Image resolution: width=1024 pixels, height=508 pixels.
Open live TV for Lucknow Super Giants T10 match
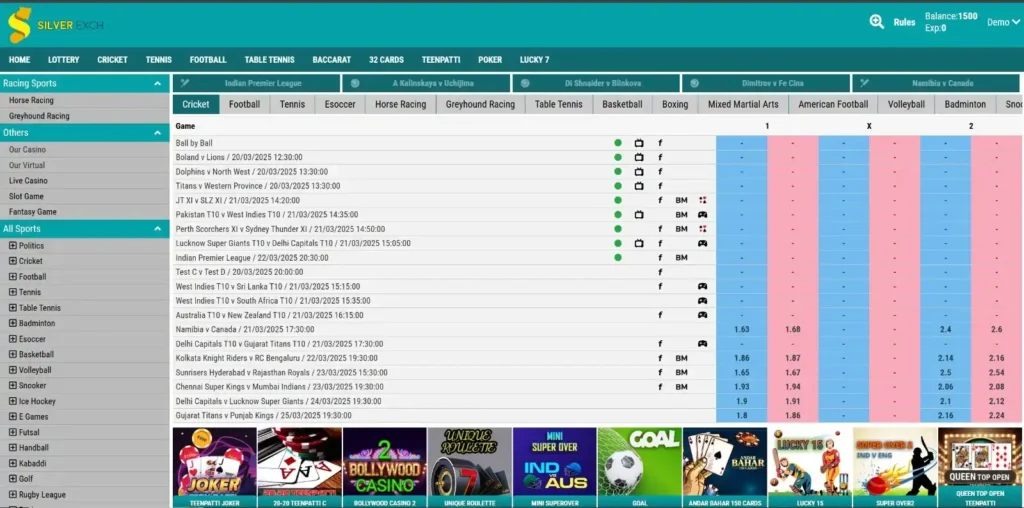639,244
